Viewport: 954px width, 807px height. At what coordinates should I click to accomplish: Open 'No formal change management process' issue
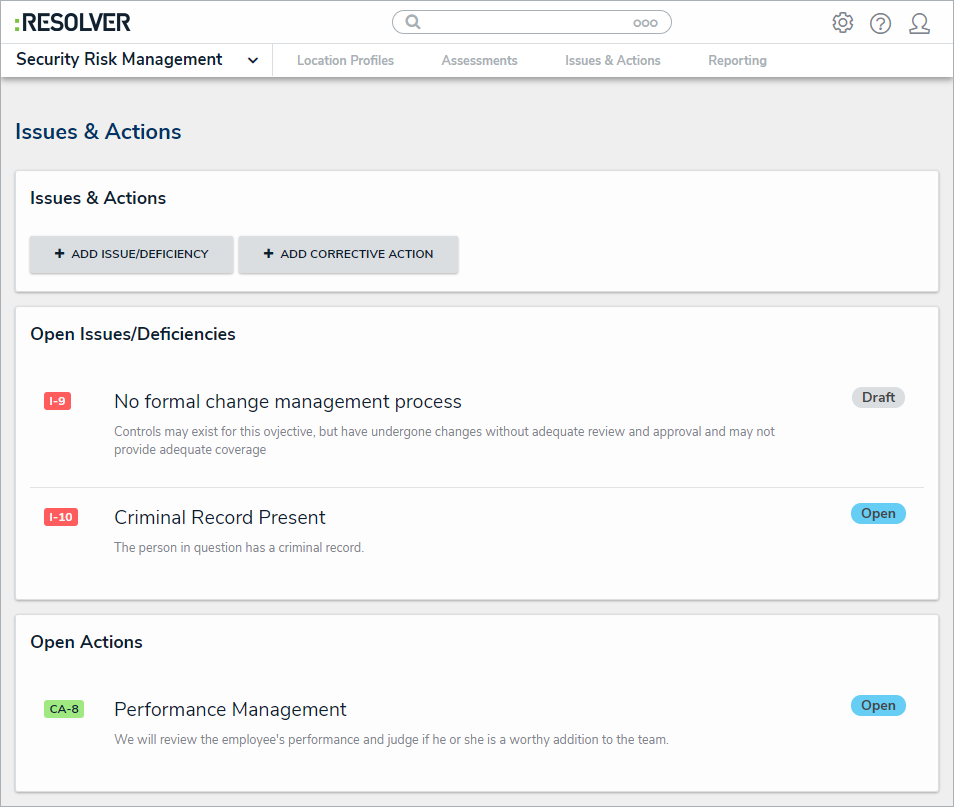(x=288, y=402)
